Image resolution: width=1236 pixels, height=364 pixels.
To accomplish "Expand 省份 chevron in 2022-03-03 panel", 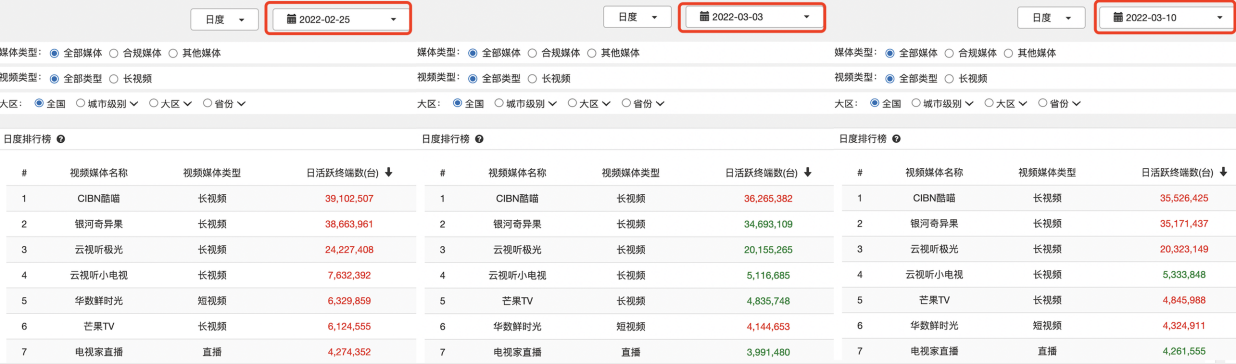I will coord(661,104).
